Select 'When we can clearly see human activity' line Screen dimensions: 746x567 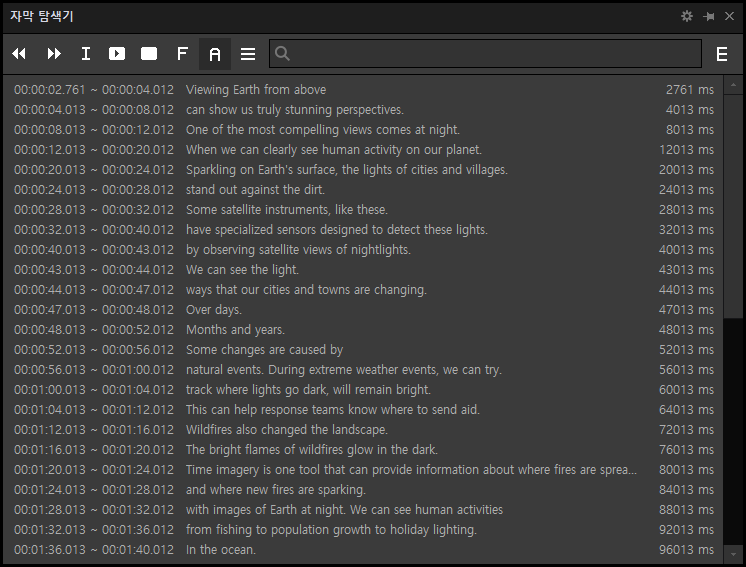click(x=334, y=150)
